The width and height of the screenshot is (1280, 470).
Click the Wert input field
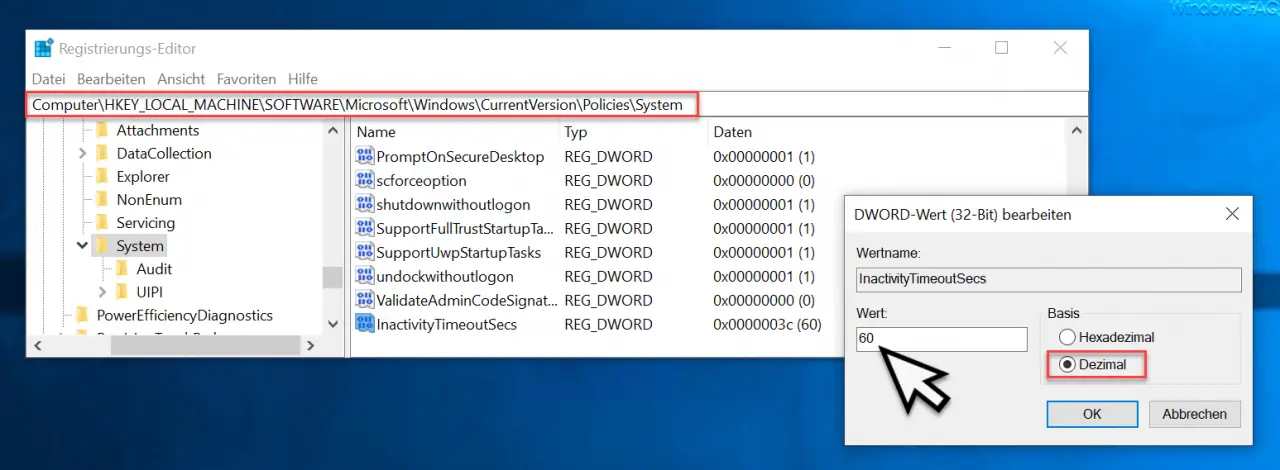click(941, 339)
